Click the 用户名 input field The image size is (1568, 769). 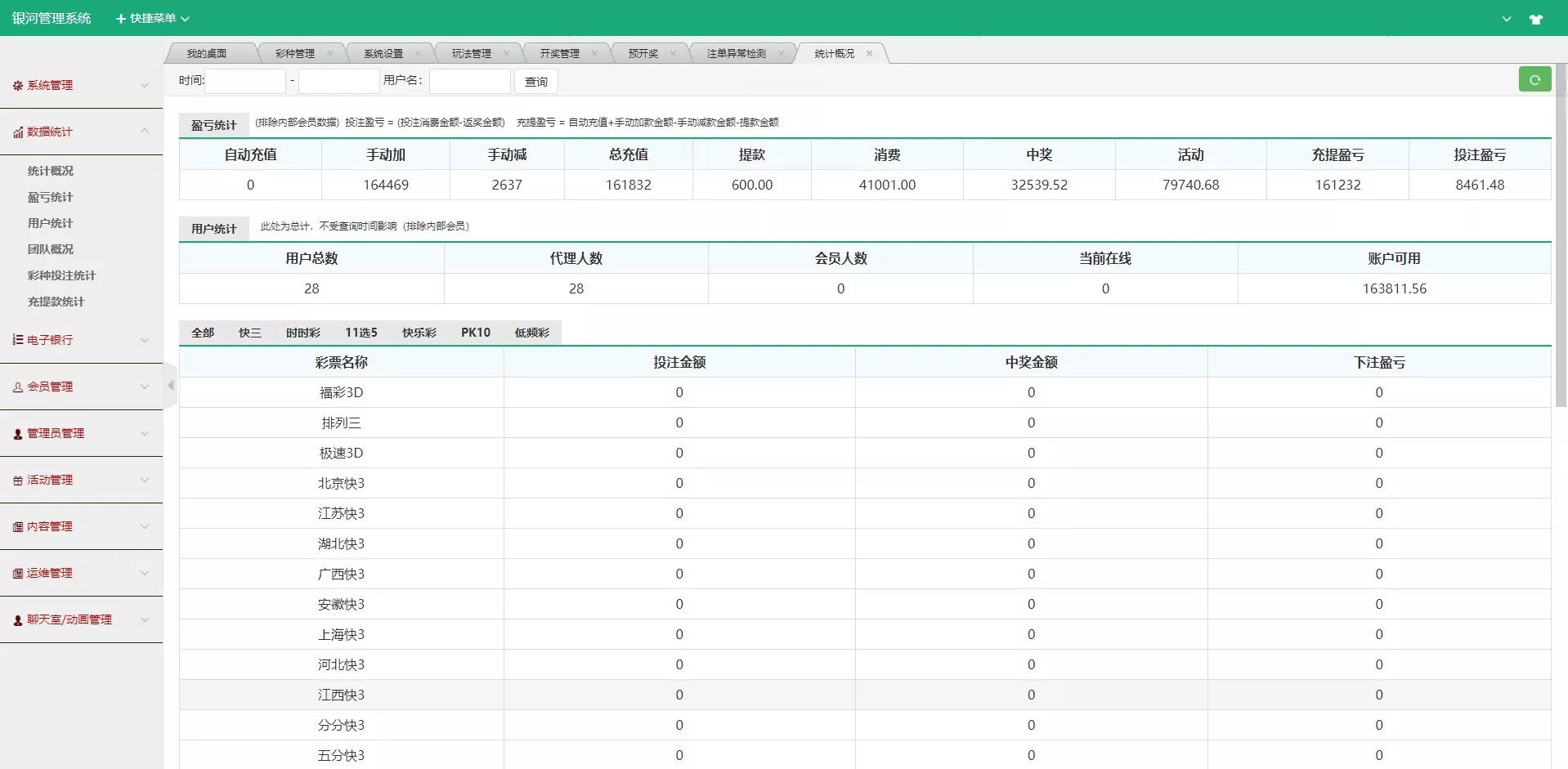tap(469, 81)
